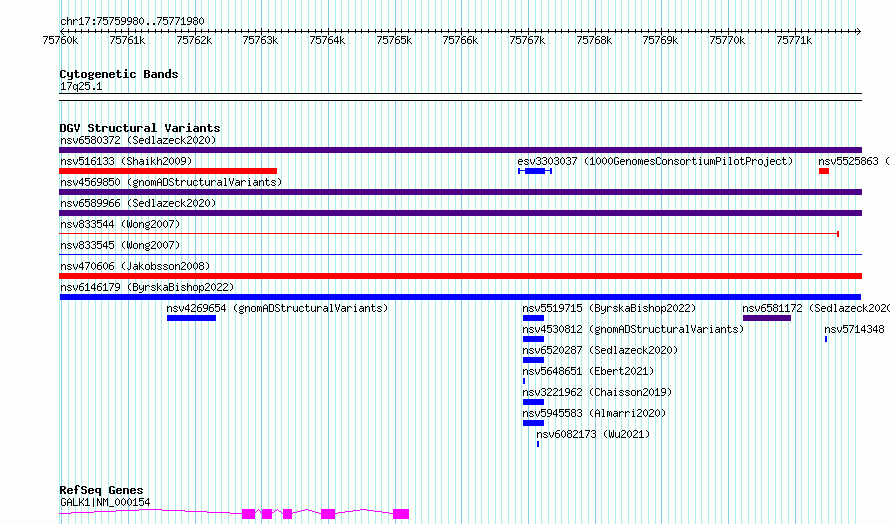This screenshot has width=890, height=524.
Task: Select the purple bar under nsv6589966
Action: tap(460, 213)
